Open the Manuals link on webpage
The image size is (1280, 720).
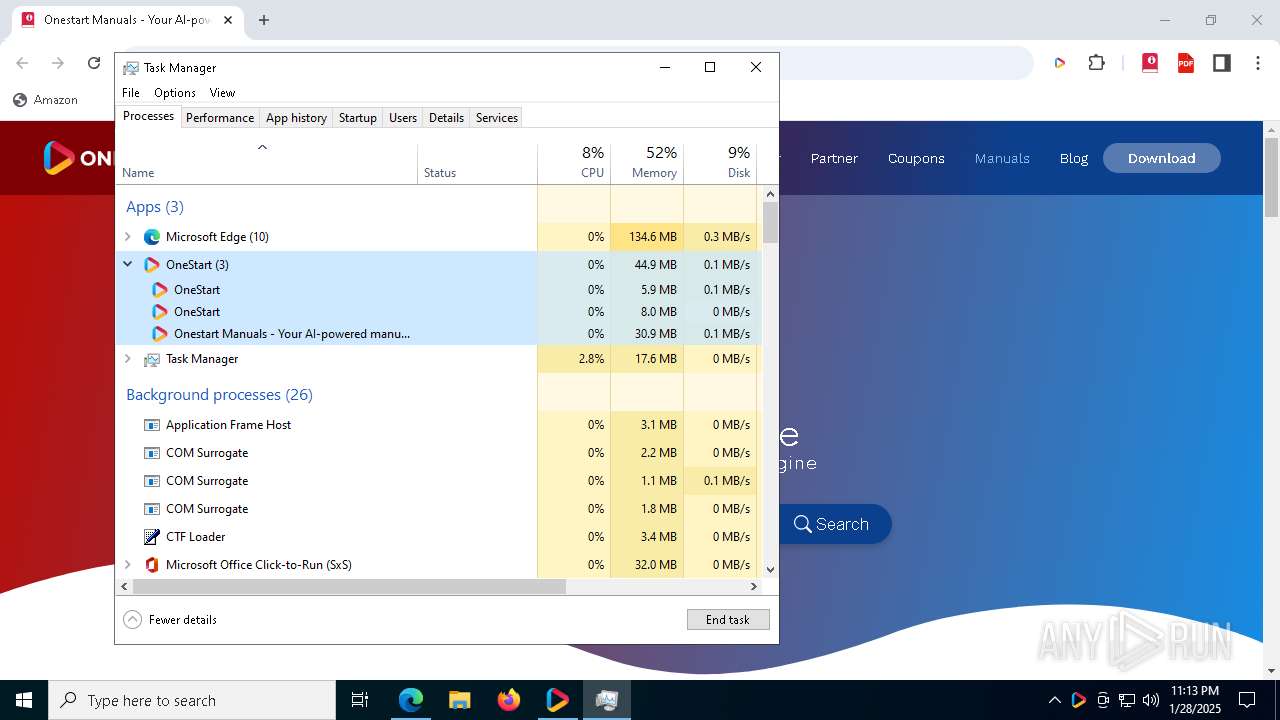[x=1002, y=158]
